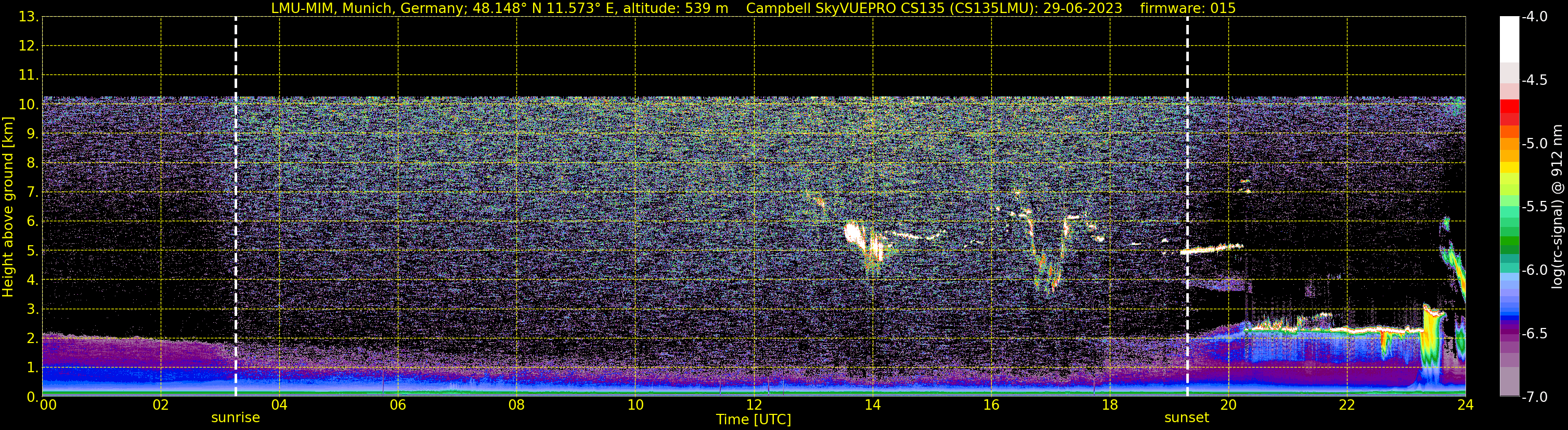Click the '-5.5' colorbar tick label
Image resolution: width=1568 pixels, height=430 pixels.
[1535, 207]
